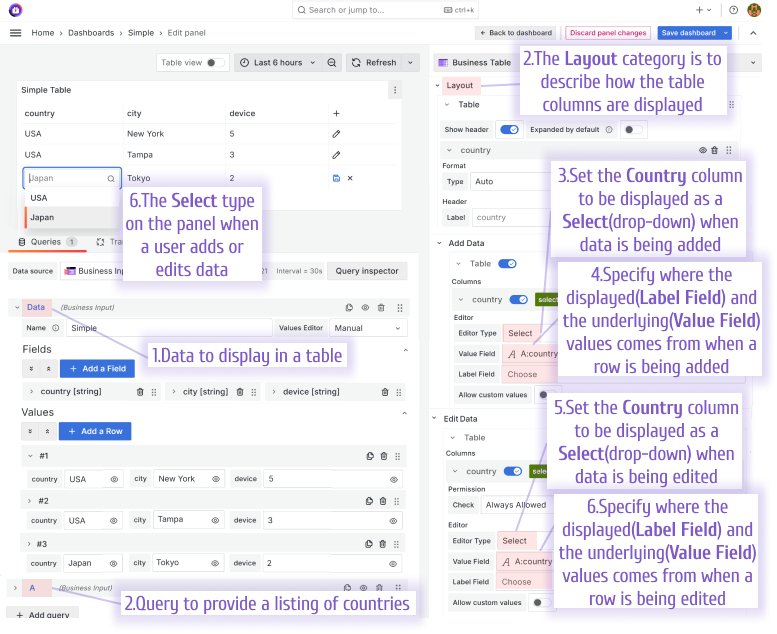Screen dimensions: 777x634
Task: Open the Last 6 hours time picker
Action: click(x=278, y=62)
